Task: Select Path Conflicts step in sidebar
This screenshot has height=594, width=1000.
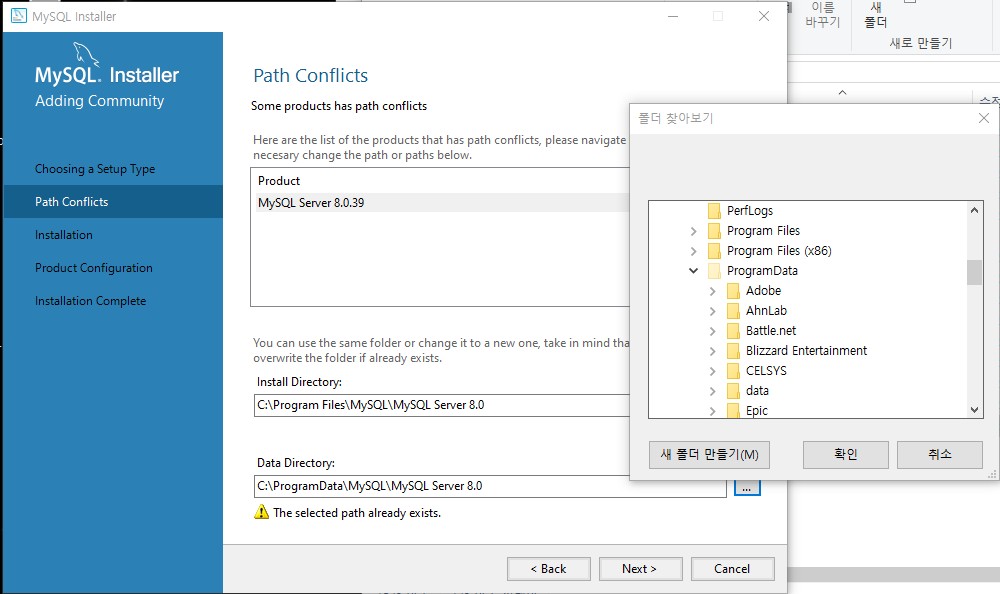Action: click(x=113, y=202)
